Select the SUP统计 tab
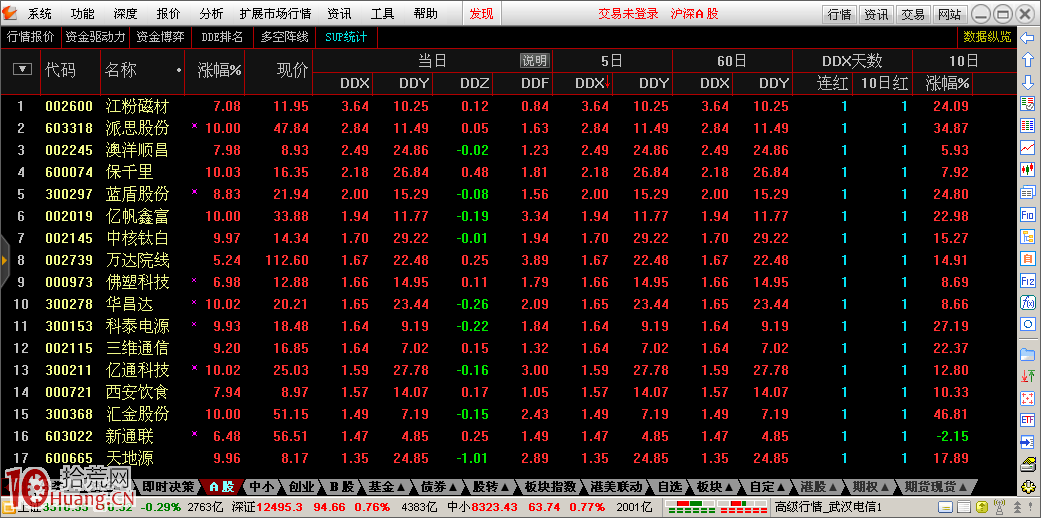The height and width of the screenshot is (518, 1041). click(346, 37)
